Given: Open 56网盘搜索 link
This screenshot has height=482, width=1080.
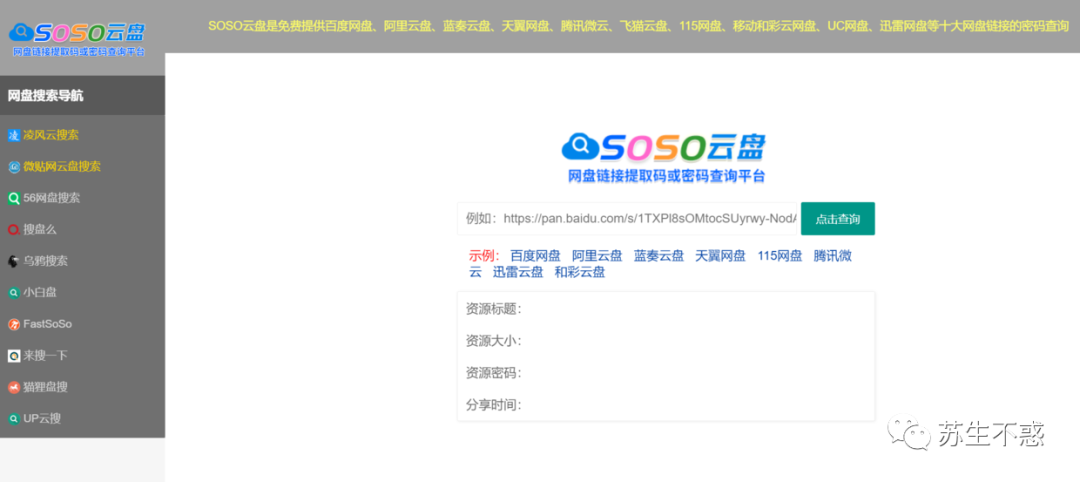Looking at the screenshot, I should point(52,198).
